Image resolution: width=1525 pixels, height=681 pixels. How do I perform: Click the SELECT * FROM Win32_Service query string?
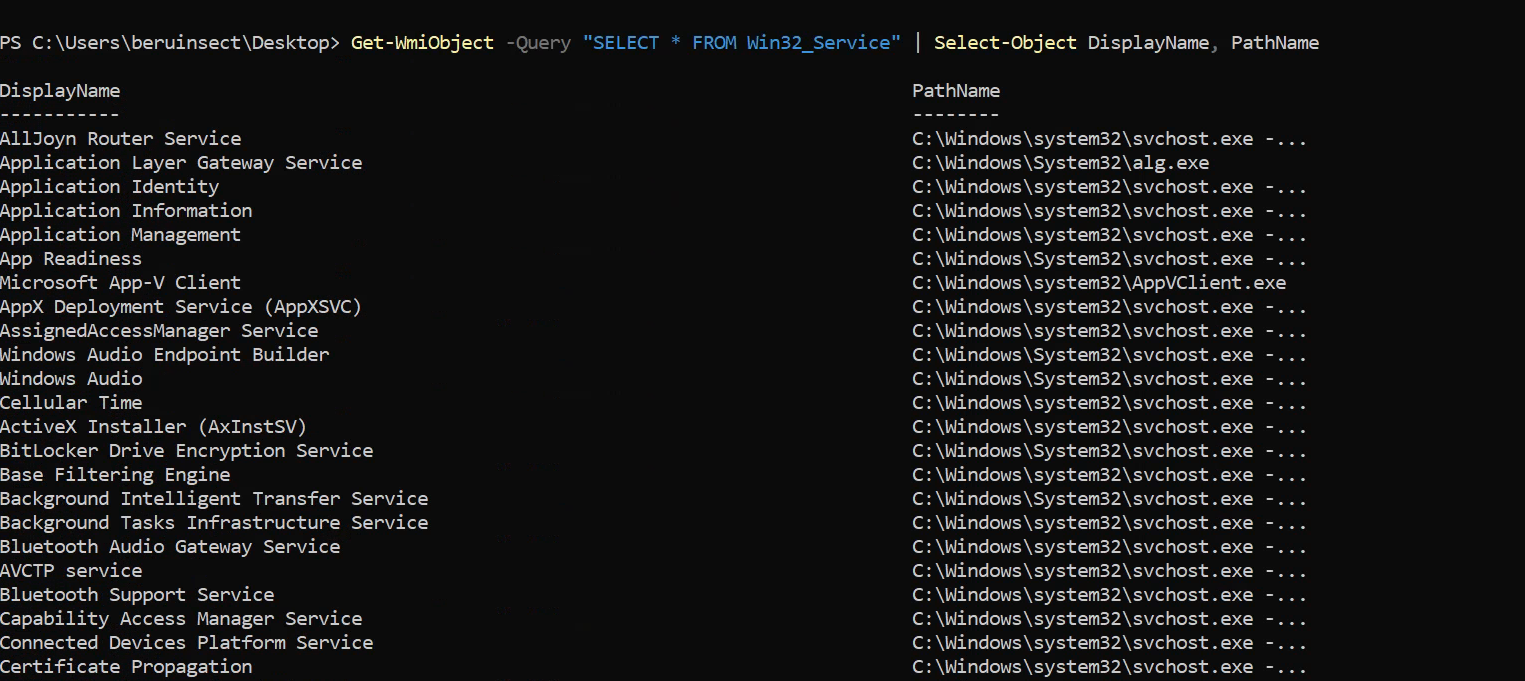tap(741, 43)
